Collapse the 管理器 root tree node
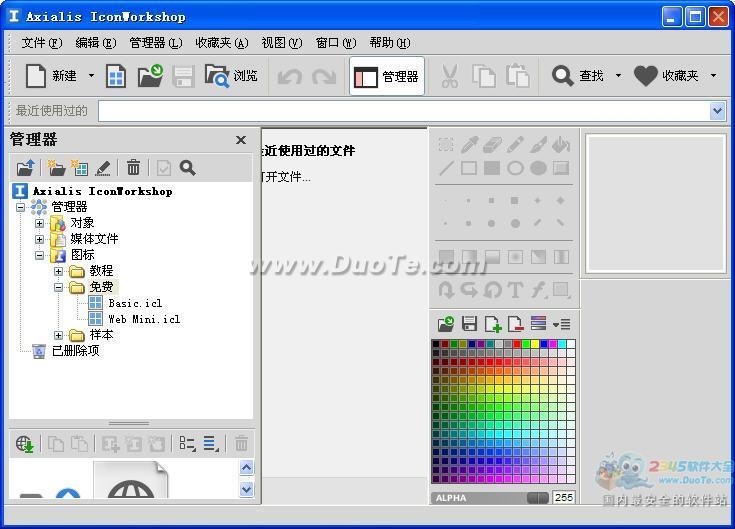Image resolution: width=735 pixels, height=529 pixels. (20, 207)
